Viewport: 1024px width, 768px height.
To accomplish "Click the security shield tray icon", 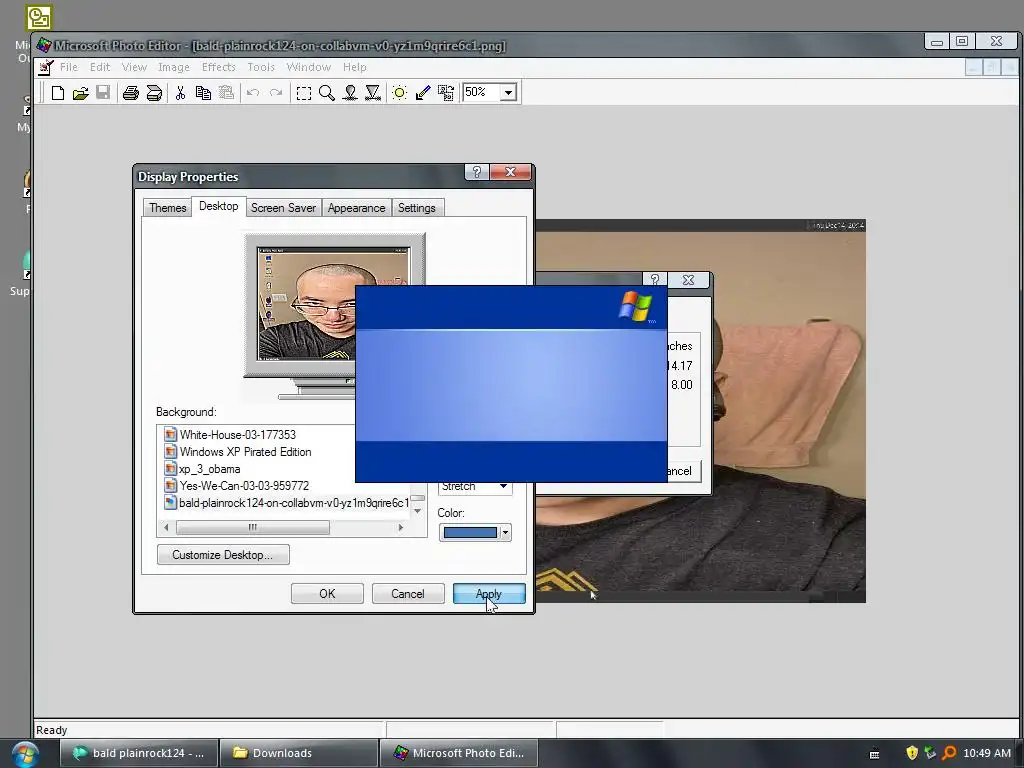I will click(912, 753).
